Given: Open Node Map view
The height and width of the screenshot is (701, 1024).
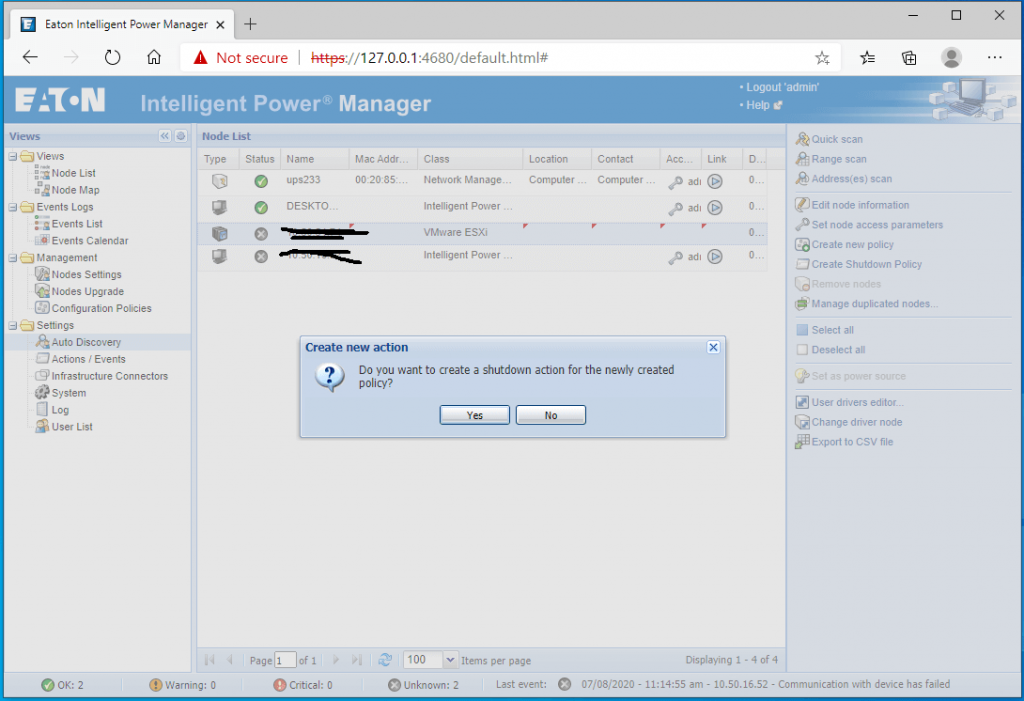Looking at the screenshot, I should tap(75, 190).
